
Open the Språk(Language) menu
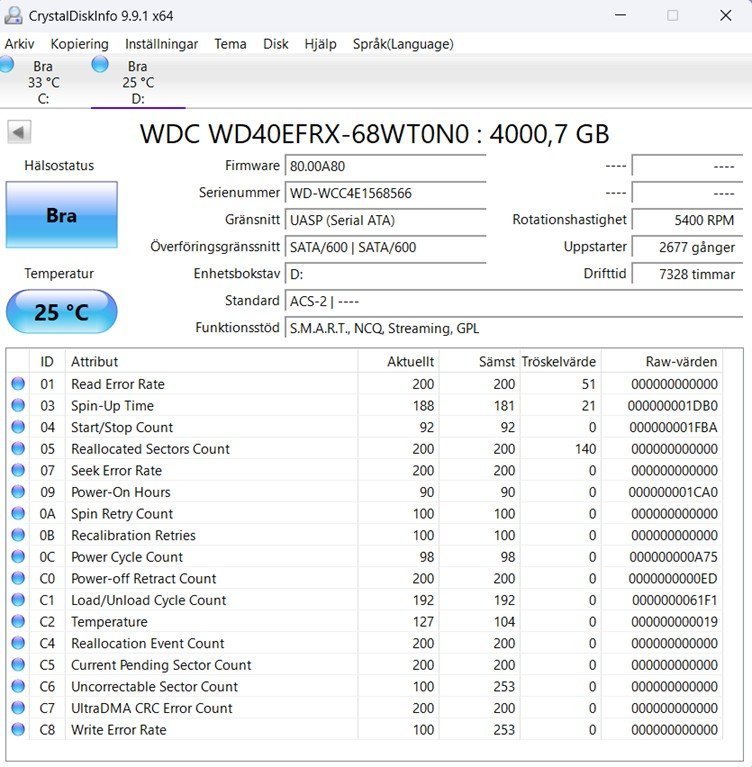(403, 44)
